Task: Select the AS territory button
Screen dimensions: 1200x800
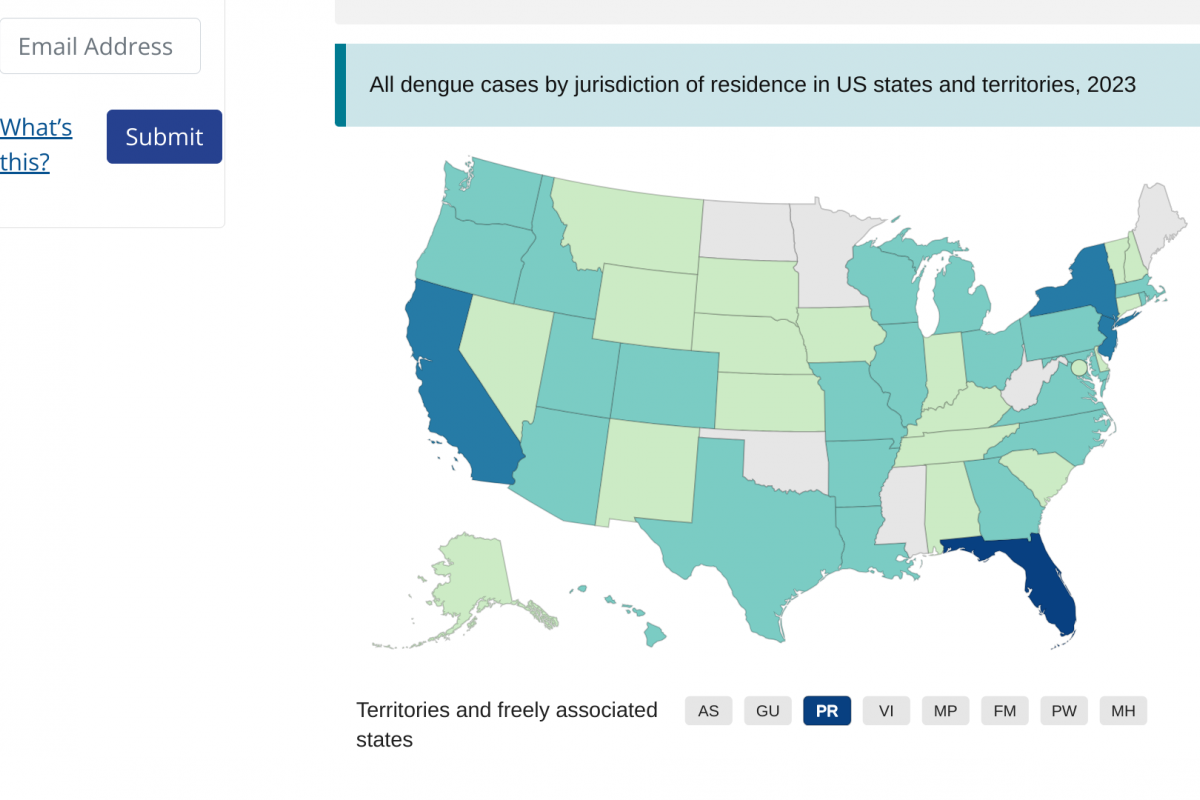Action: tap(708, 711)
